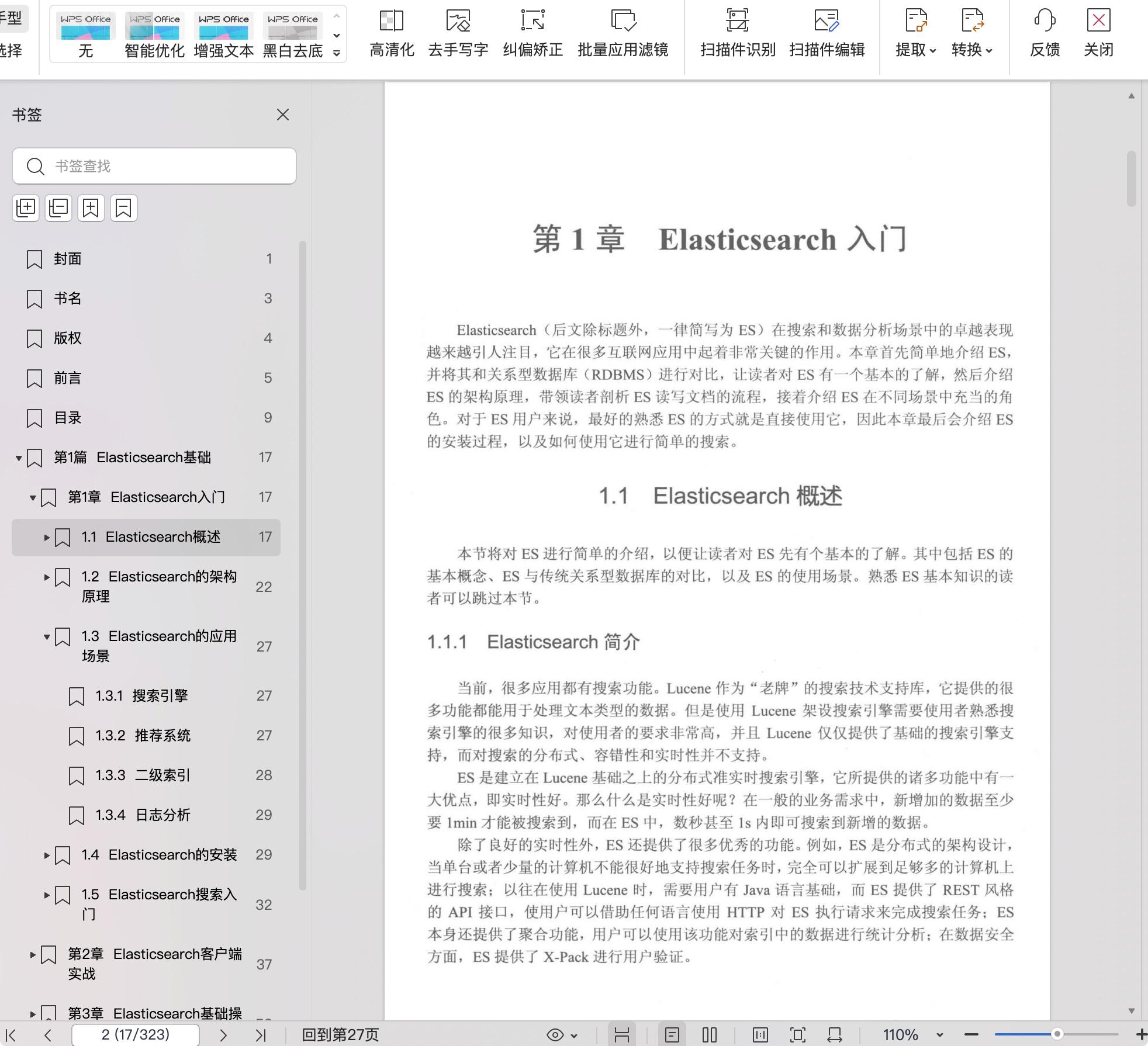Adjust the zoom slider handle
This screenshot has width=1148, height=1046.
tap(1057, 1034)
